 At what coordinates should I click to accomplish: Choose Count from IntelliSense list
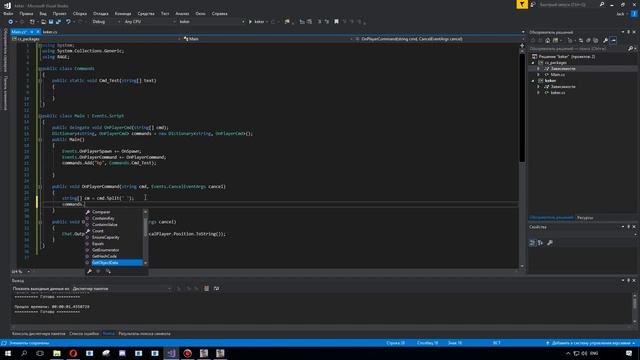(98, 231)
